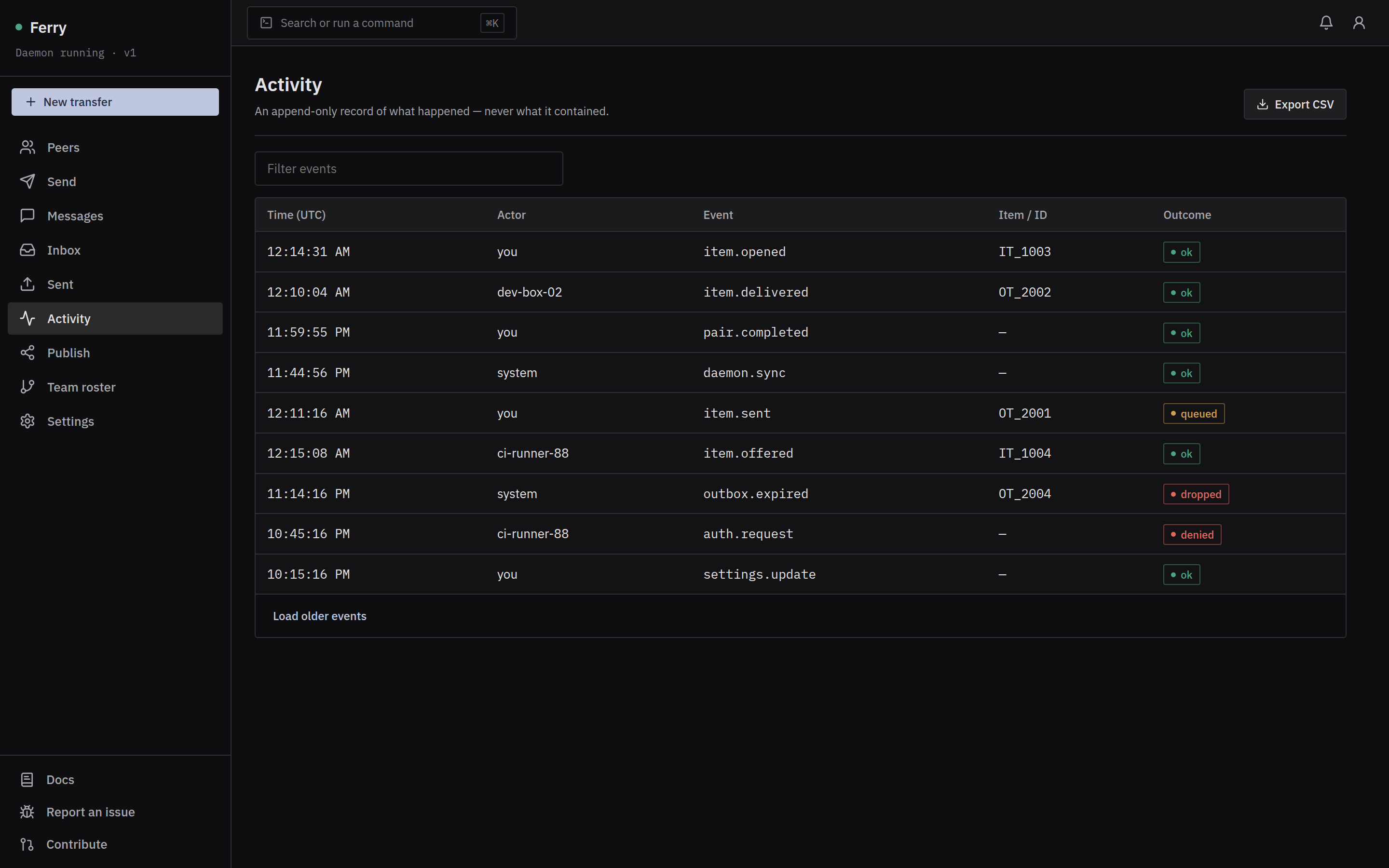Click the queued outcome badge
The width and height of the screenshot is (1389, 868).
[1193, 413]
